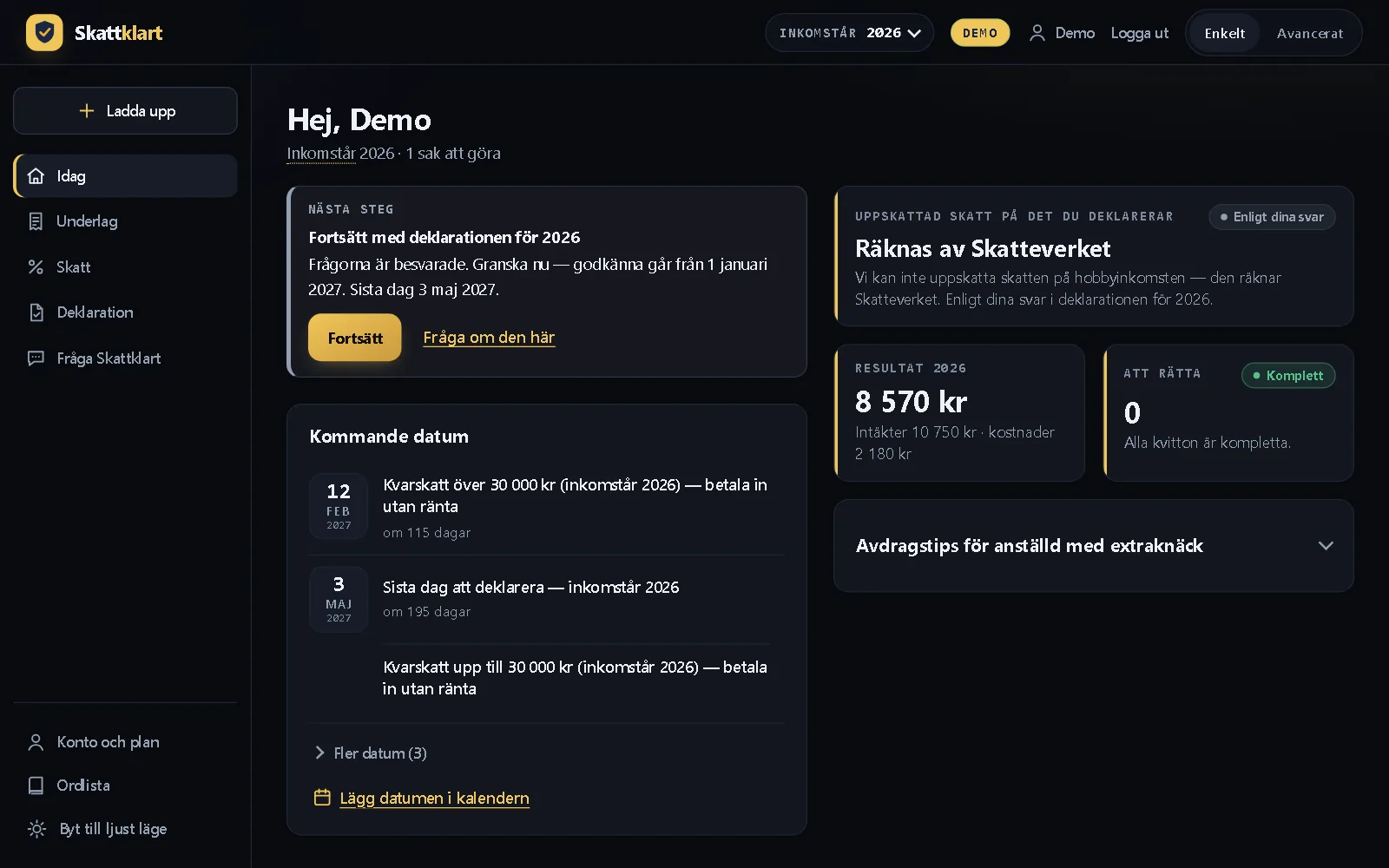1389x868 pixels.
Task: Click the Fortsätt button
Action: pyautogui.click(x=355, y=338)
